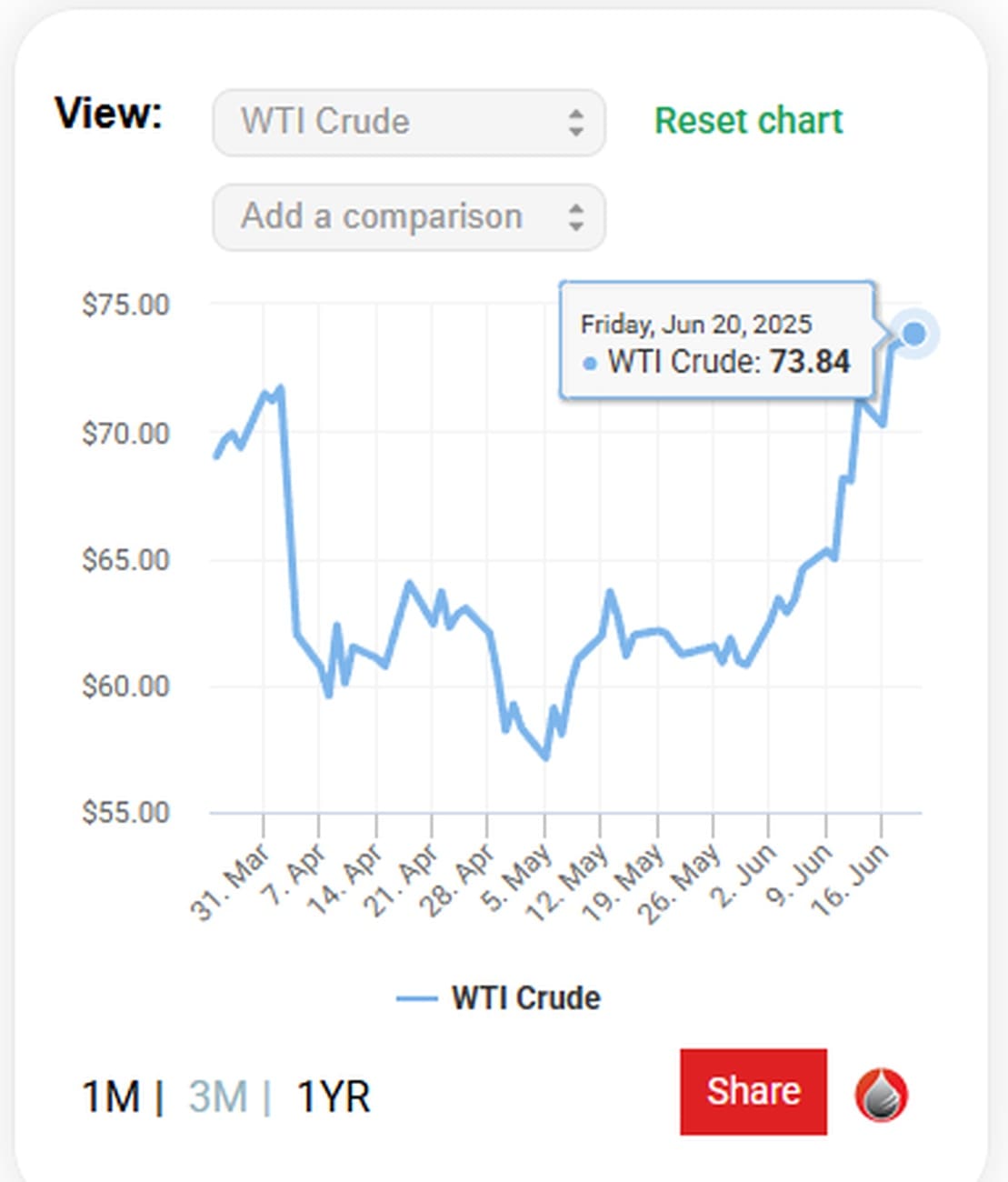Viewport: 1008px width, 1182px height.
Task: Click the oil drop logo icon
Action: tap(881, 1094)
